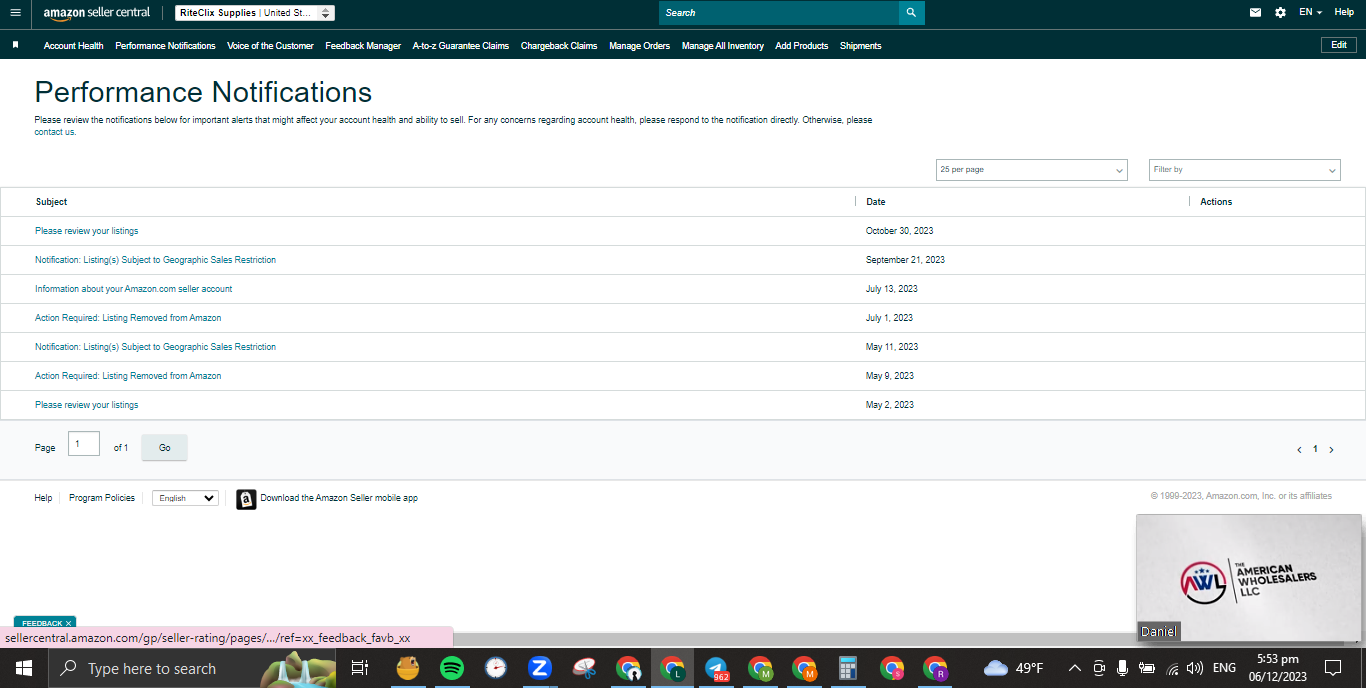Viewport: 1366px width, 688px height.
Task: Click the Daniel video thumbnail
Action: coord(1249,578)
